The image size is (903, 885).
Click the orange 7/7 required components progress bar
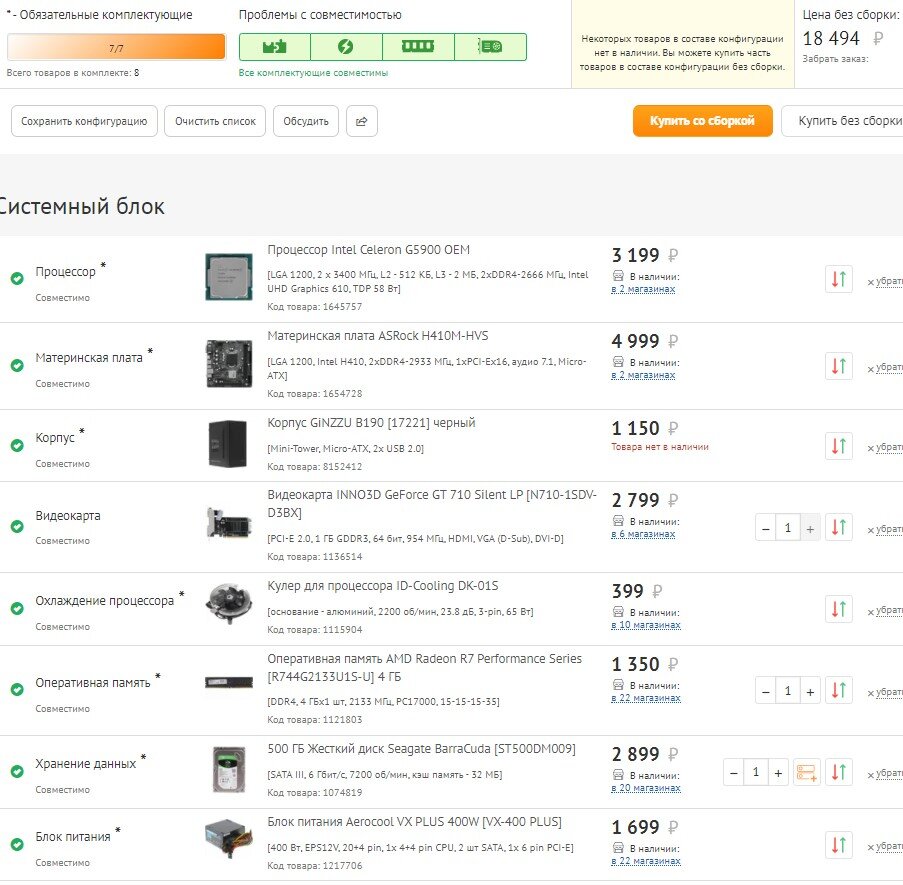pos(116,47)
